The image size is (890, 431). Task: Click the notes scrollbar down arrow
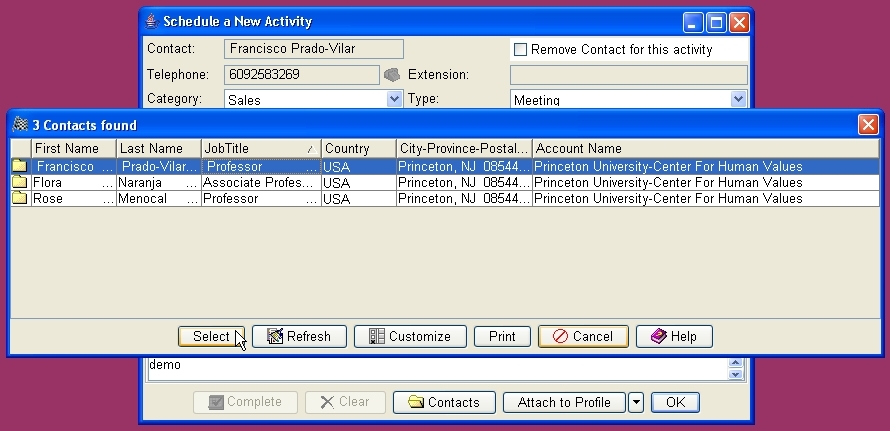pos(736,374)
